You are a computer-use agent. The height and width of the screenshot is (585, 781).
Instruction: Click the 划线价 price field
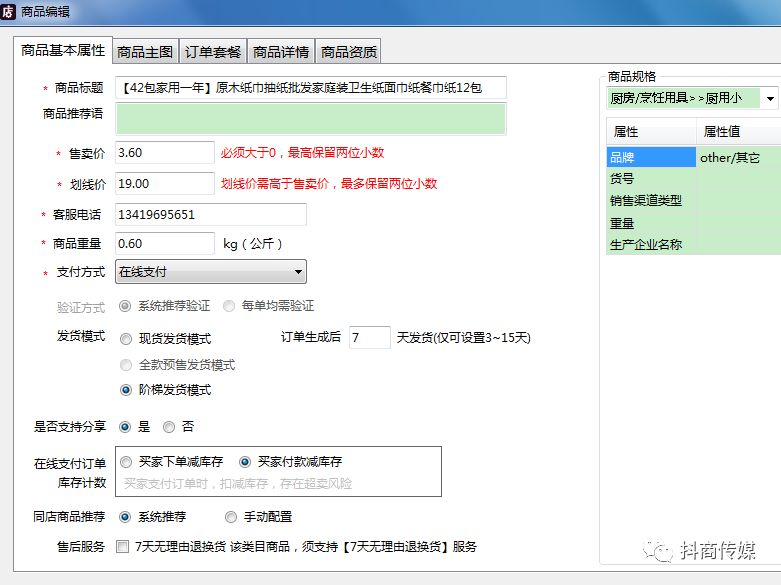point(164,184)
